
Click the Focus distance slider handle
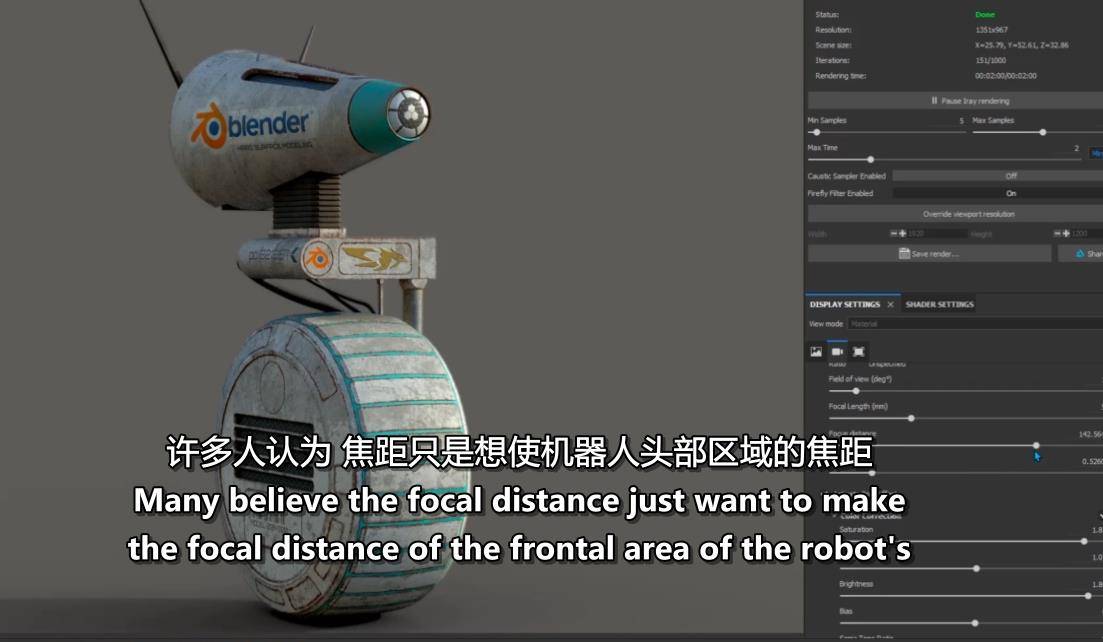point(1036,446)
